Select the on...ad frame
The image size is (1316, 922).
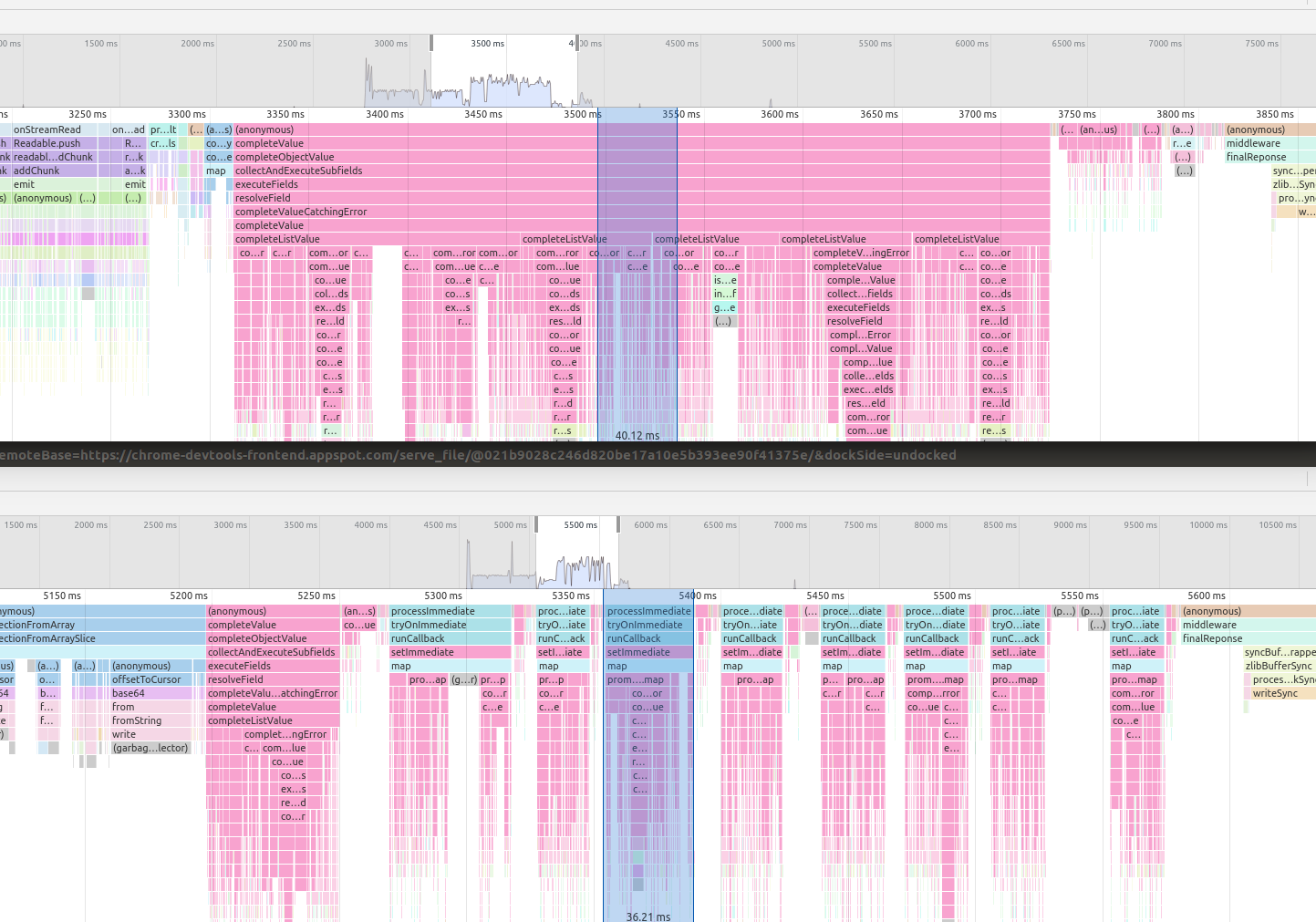[129, 129]
